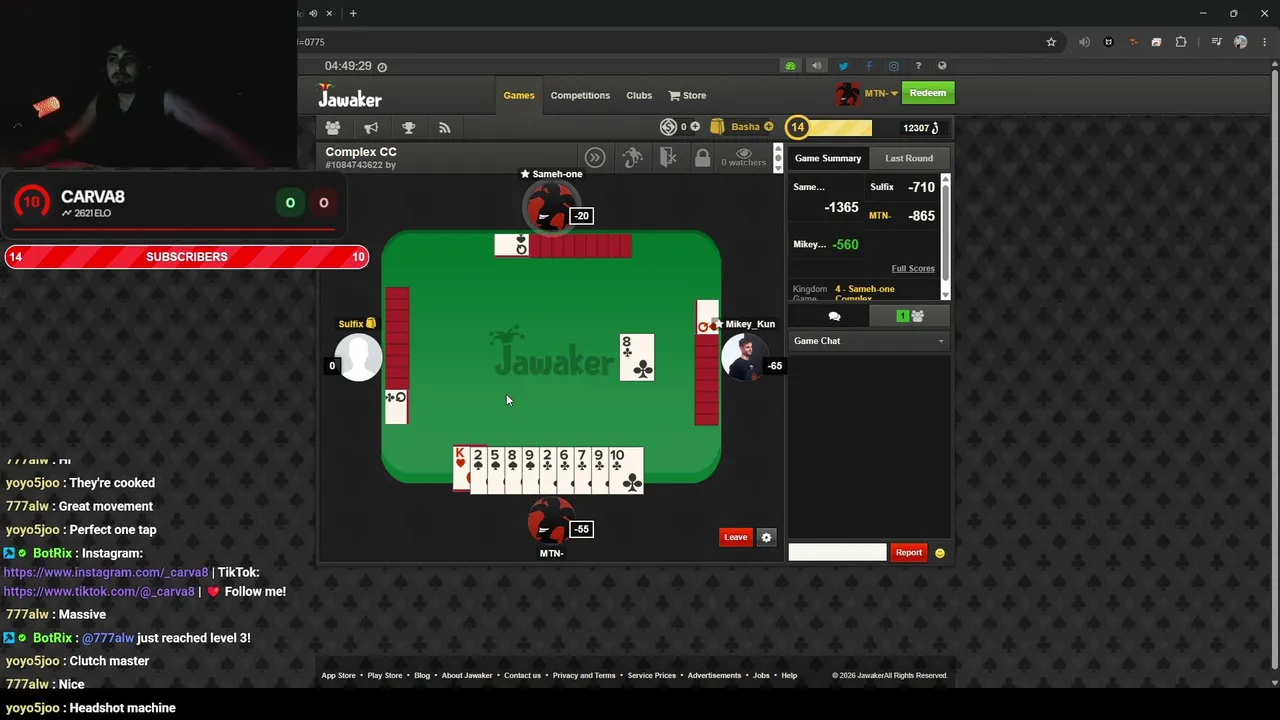
Task: Open the language globe icon
Action: coord(942,66)
